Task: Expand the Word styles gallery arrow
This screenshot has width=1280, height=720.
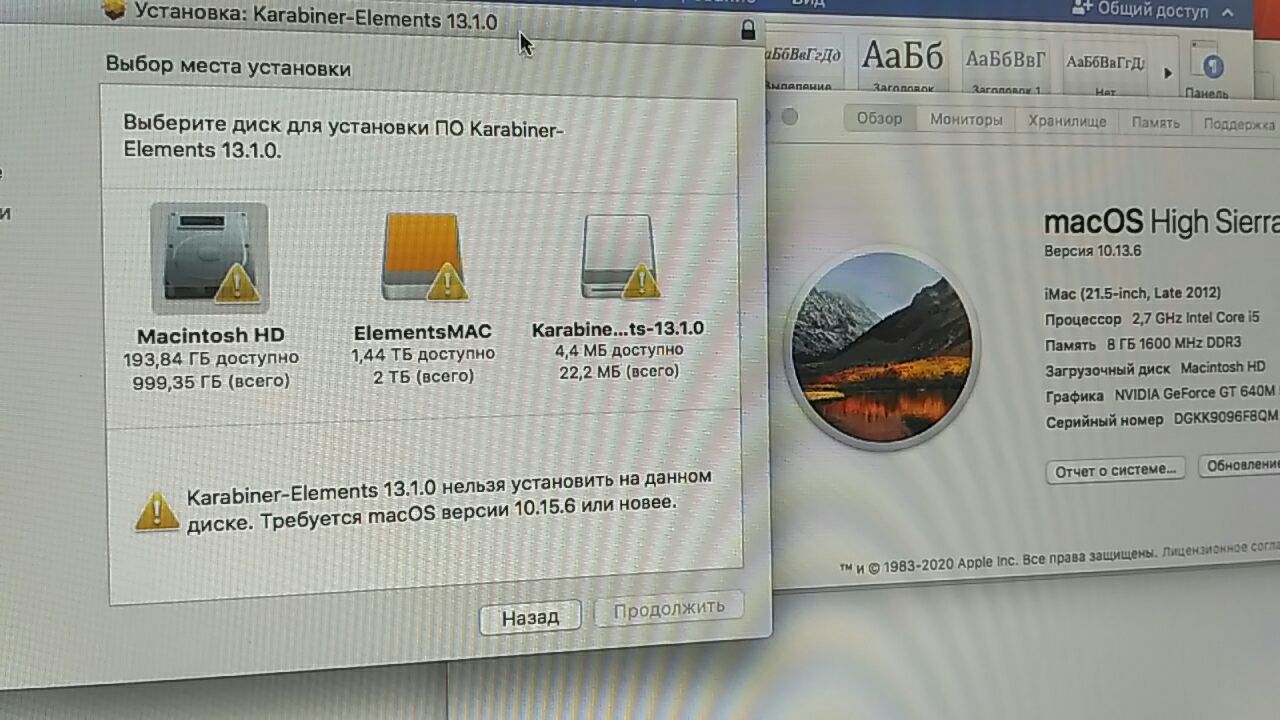Action: (1168, 73)
